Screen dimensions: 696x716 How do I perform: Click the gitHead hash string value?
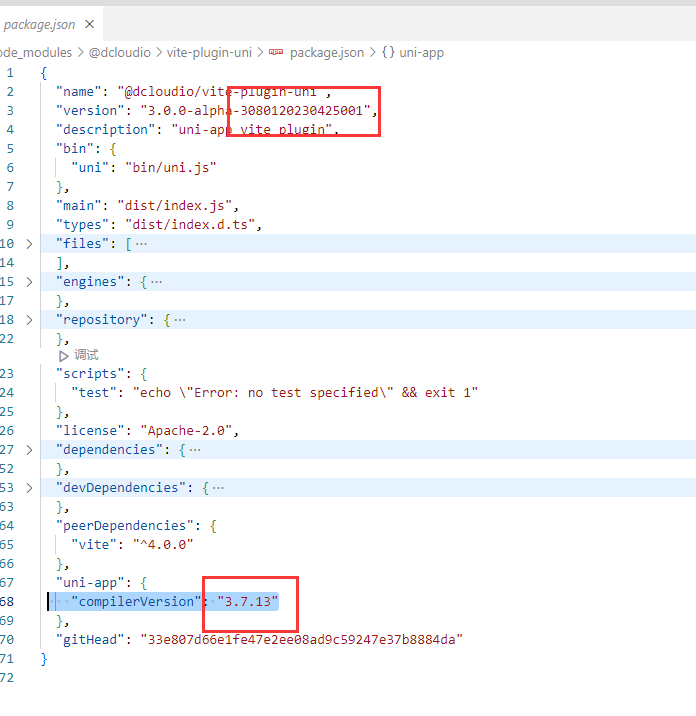point(301,640)
